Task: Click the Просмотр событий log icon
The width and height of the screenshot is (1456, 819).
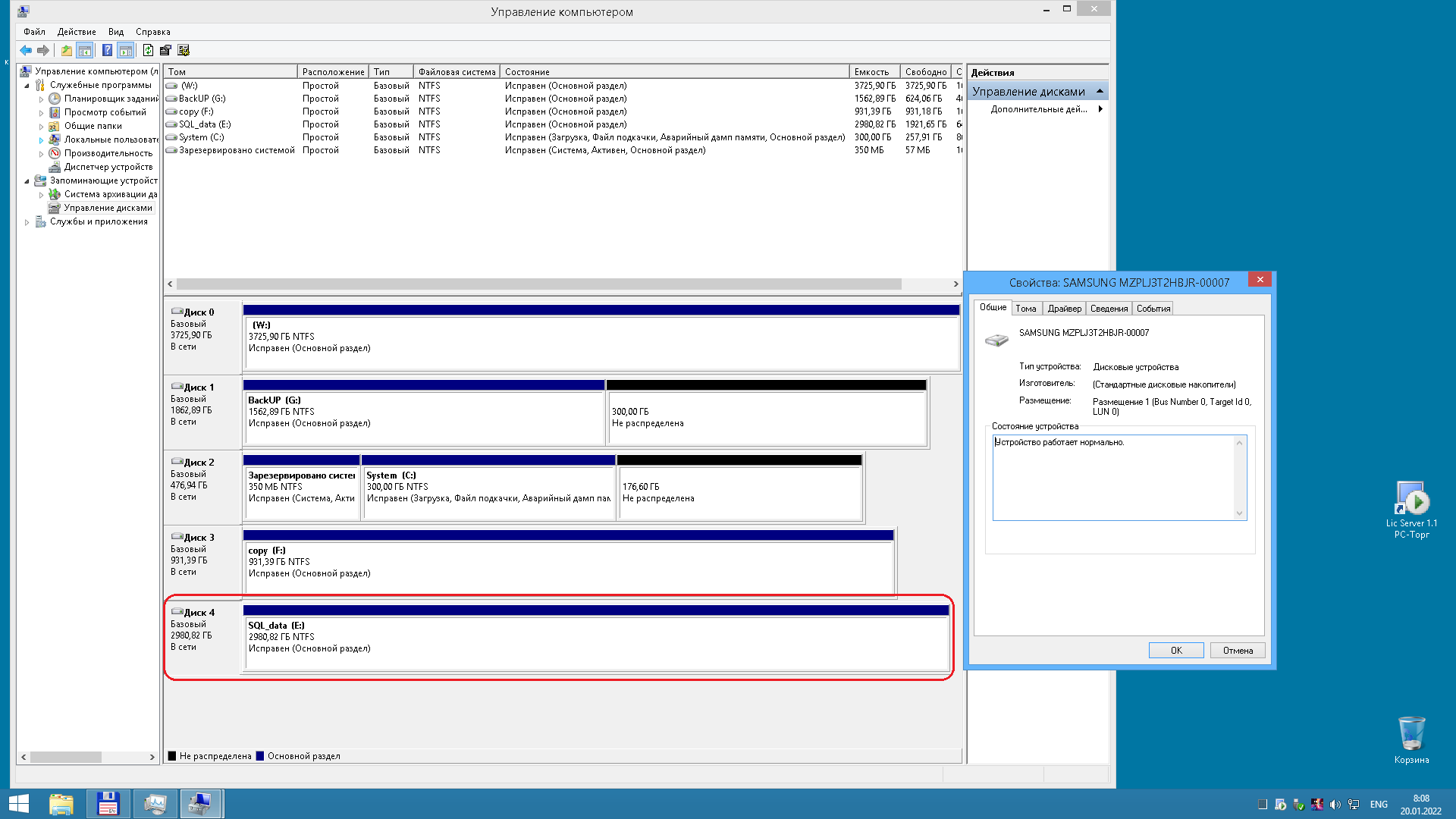Action: 55,112
